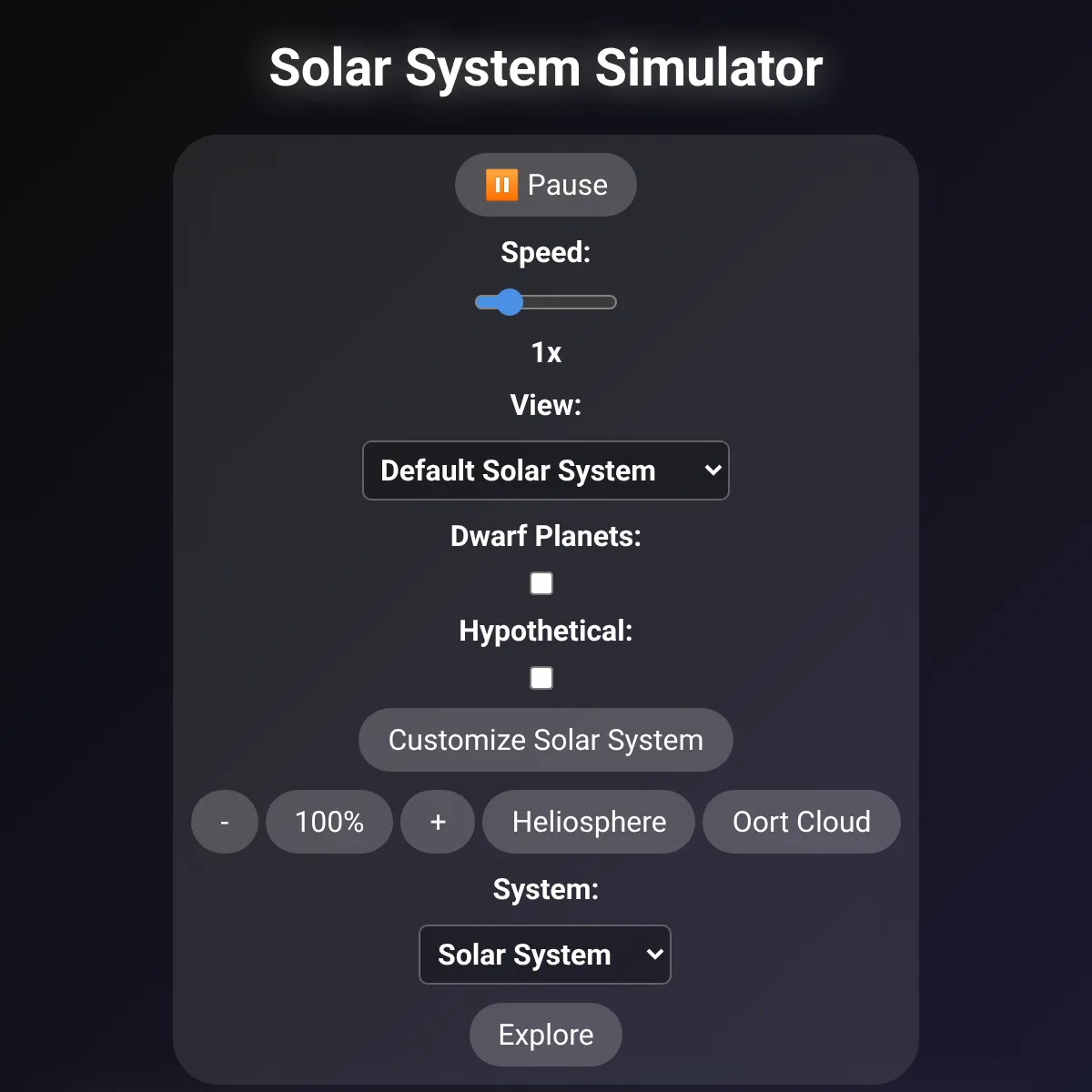Zoom out with the minus button
This screenshot has height=1092, width=1092.
click(225, 822)
